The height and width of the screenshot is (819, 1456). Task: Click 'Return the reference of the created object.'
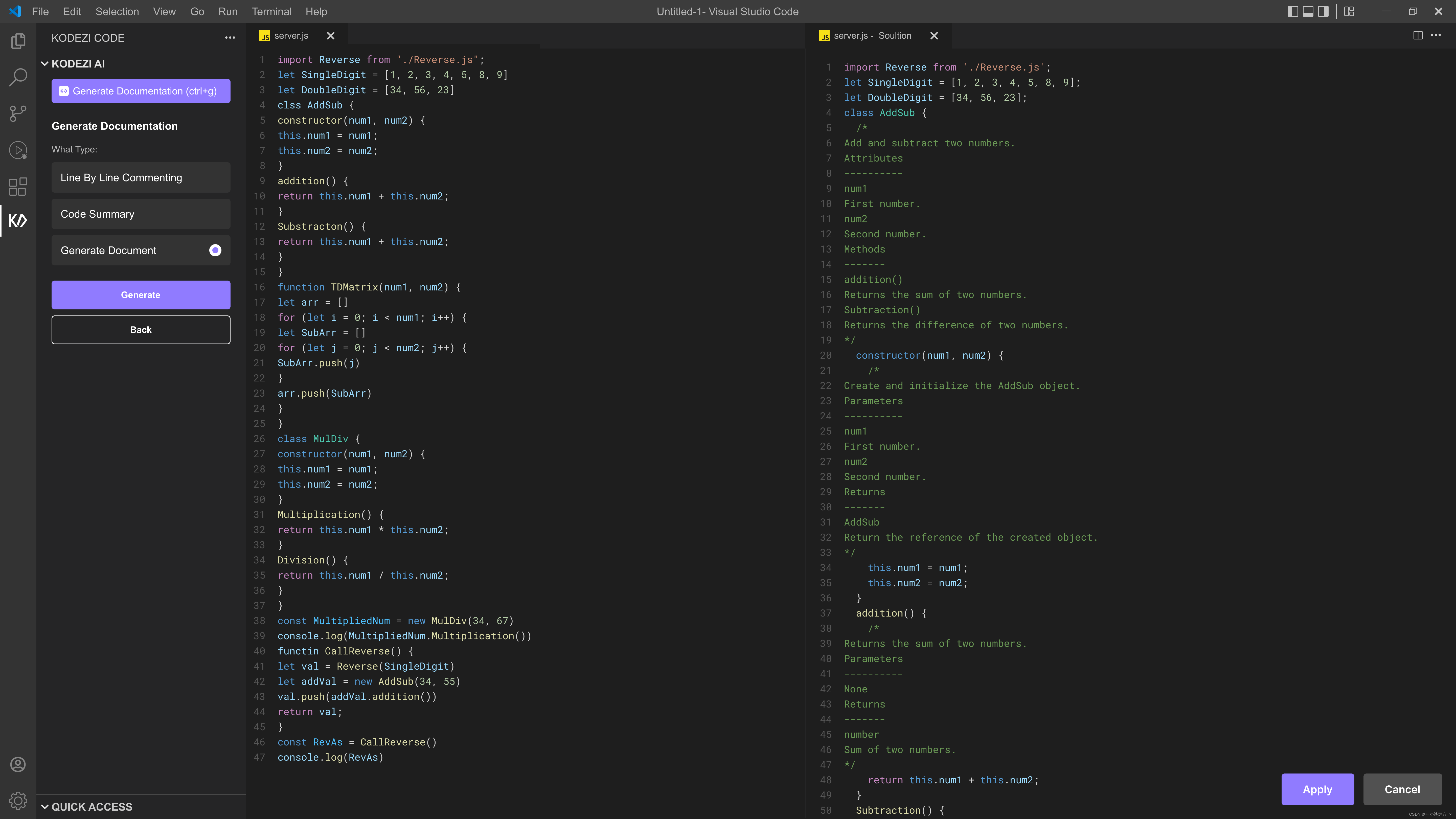pos(970,537)
